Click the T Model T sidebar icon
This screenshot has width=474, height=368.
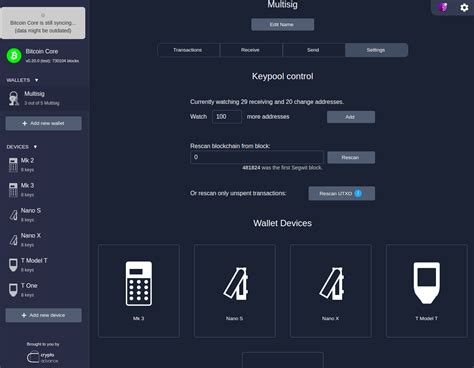point(13,265)
